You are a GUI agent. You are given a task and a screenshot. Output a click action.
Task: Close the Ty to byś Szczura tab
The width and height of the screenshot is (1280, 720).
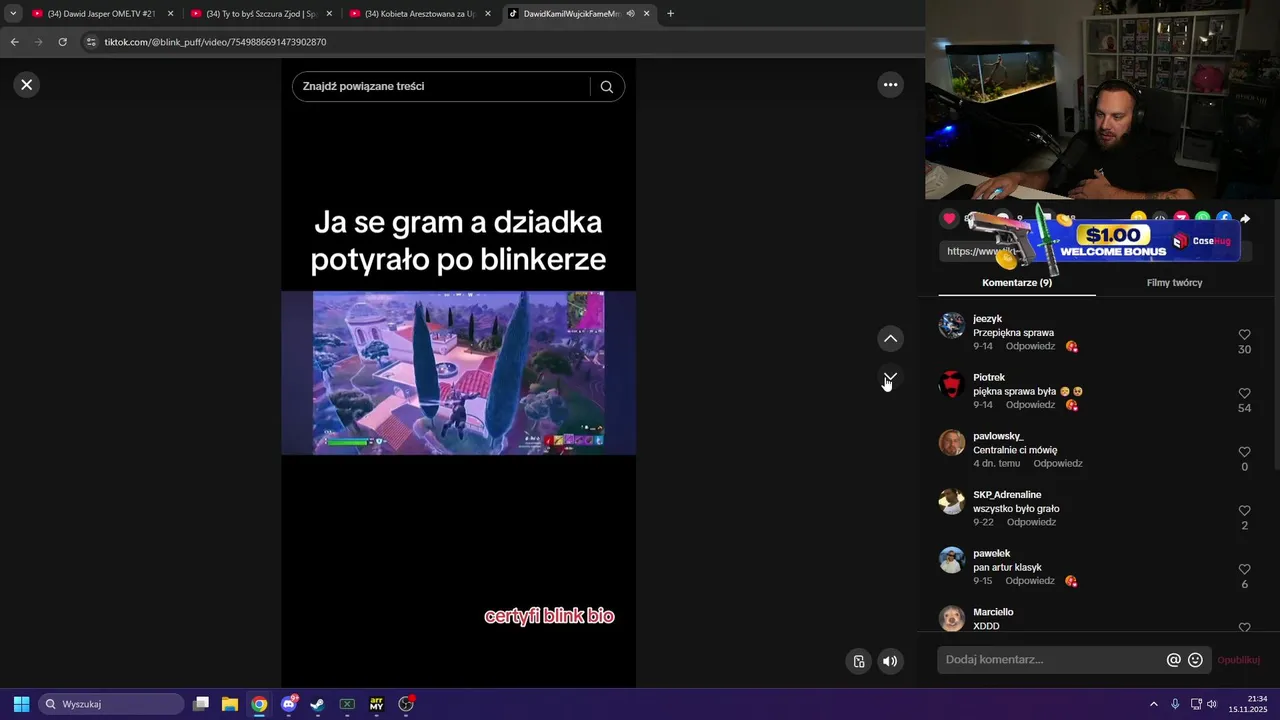point(329,14)
